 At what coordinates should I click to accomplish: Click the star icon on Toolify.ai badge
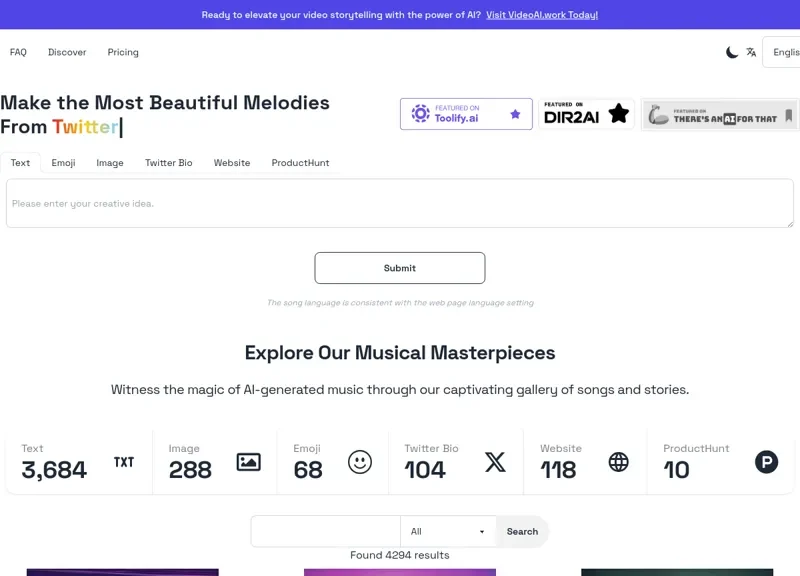(515, 114)
